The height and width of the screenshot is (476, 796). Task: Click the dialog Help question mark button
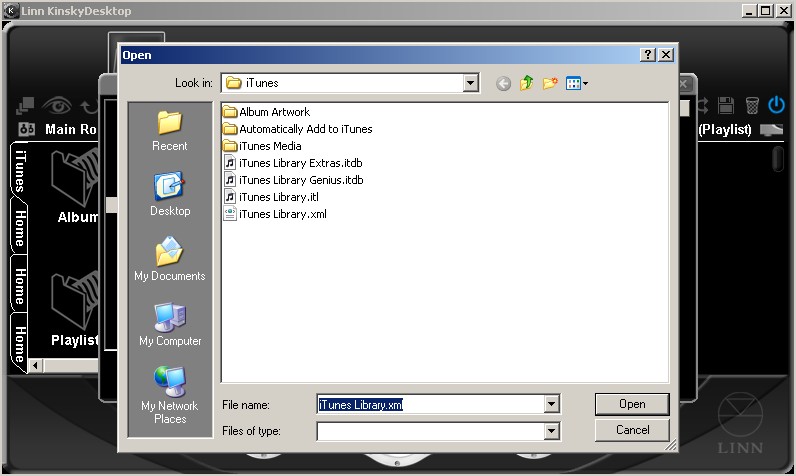[x=648, y=55]
